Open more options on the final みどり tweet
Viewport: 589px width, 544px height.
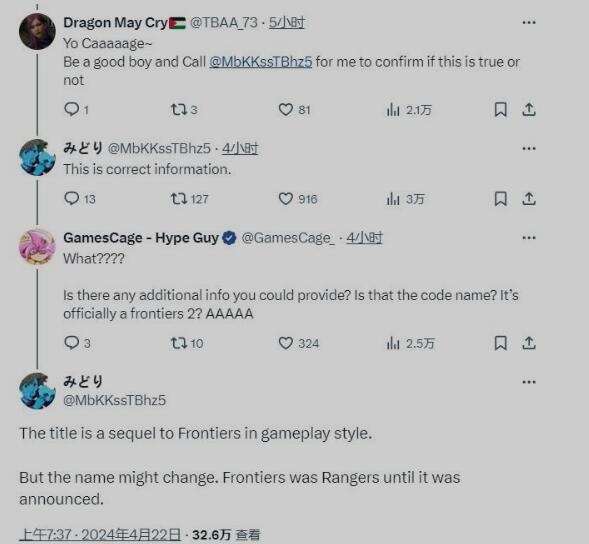click(x=529, y=382)
